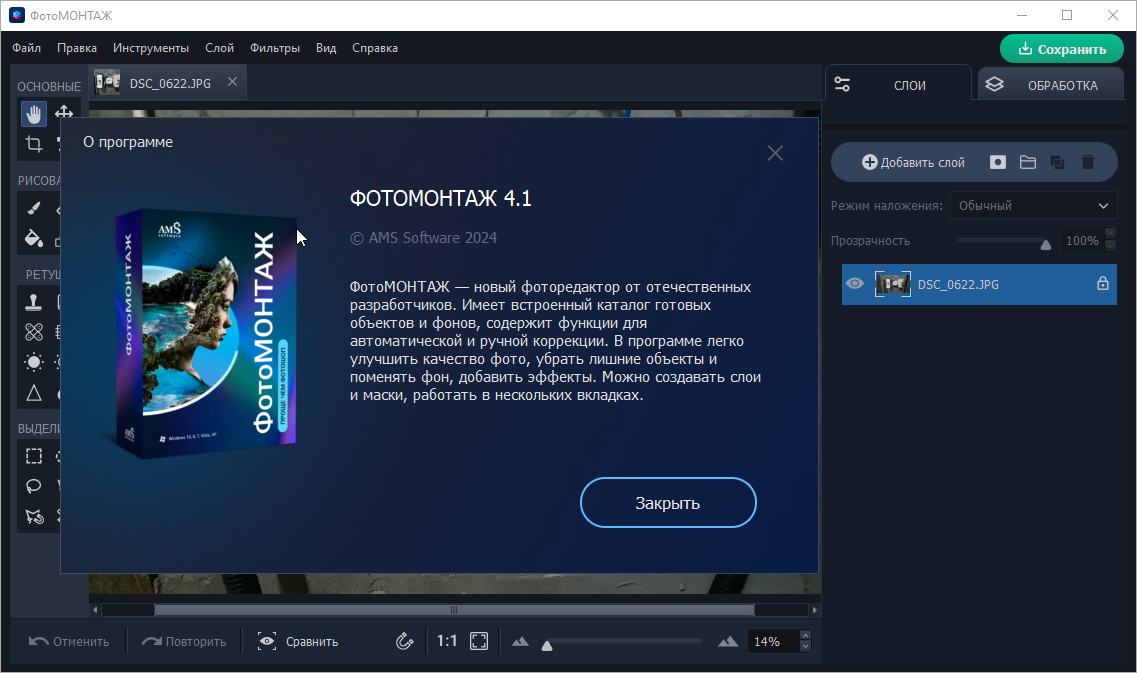Click the 14% zoom value field
The image size is (1137, 673).
pos(772,641)
